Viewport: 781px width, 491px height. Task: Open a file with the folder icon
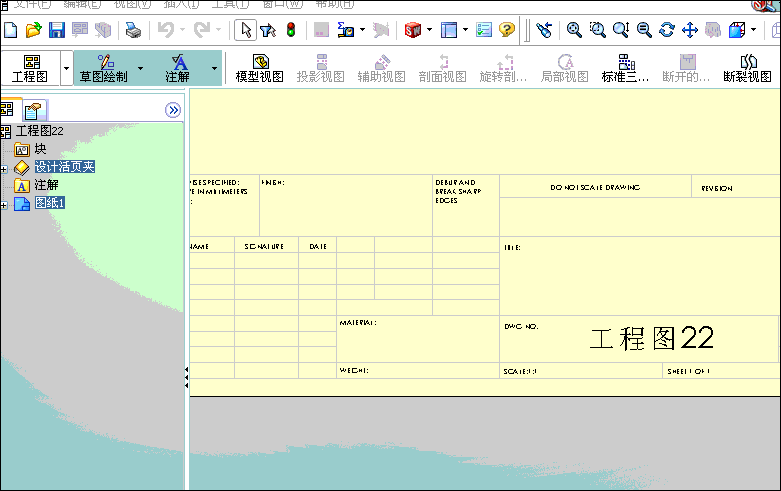click(33, 30)
